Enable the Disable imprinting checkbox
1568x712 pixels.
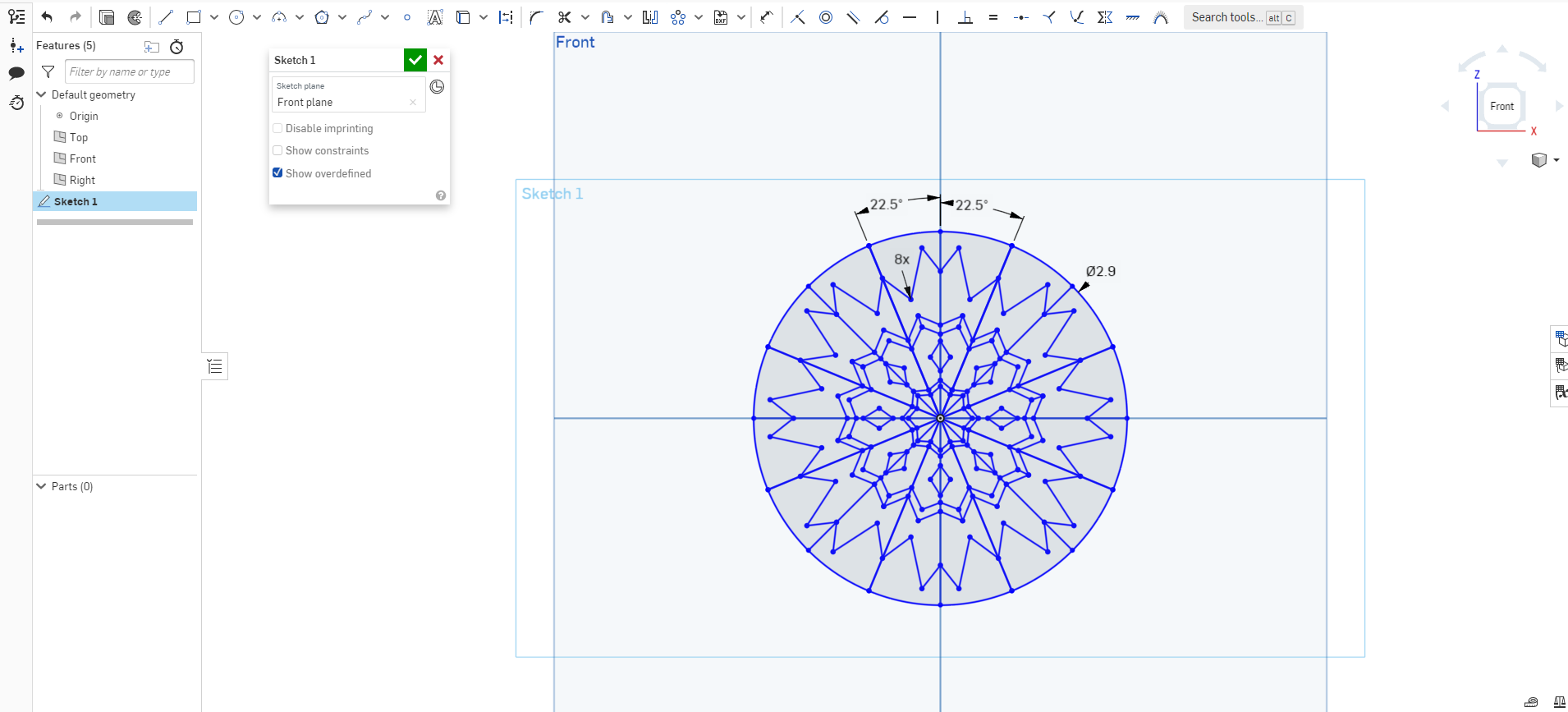coord(277,128)
